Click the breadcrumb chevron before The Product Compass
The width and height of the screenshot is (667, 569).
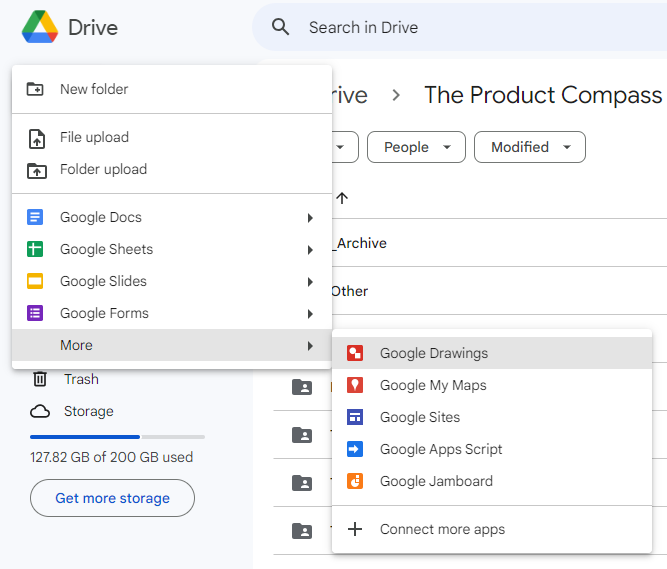tap(396, 95)
